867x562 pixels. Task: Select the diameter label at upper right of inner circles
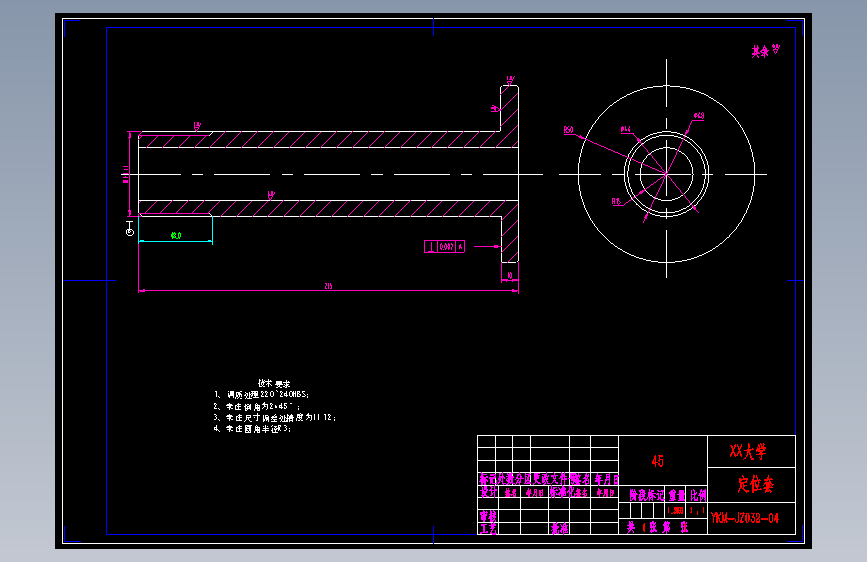[699, 116]
